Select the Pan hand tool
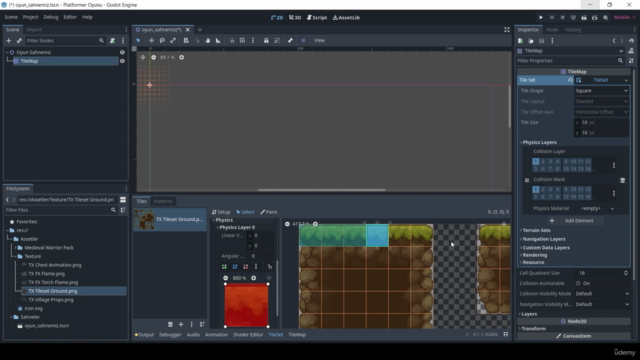Screen dimensions: 640x360 pos(208,40)
